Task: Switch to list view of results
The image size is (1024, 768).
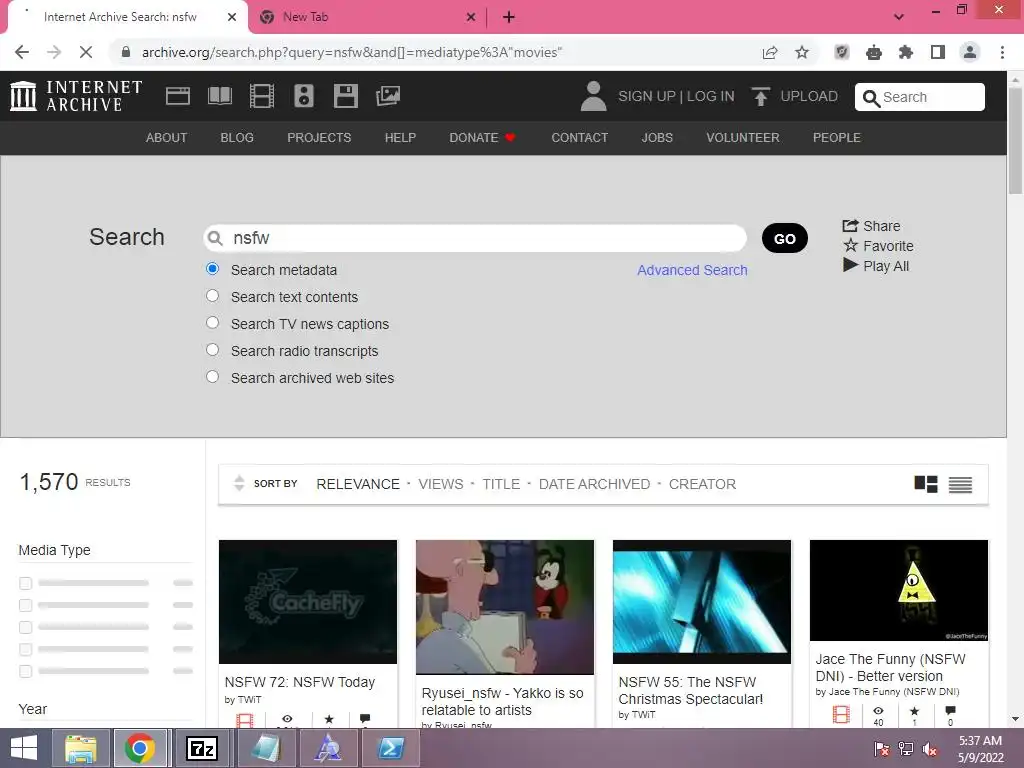Action: [x=960, y=484]
